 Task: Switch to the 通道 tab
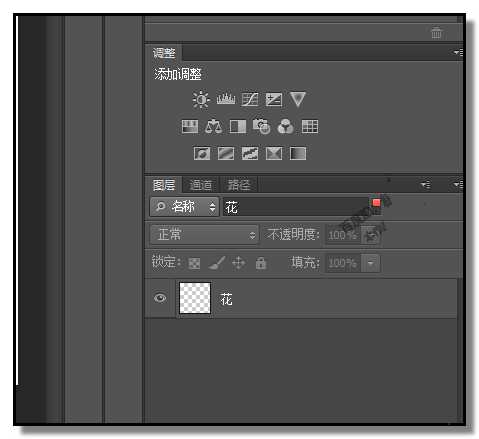click(x=201, y=185)
